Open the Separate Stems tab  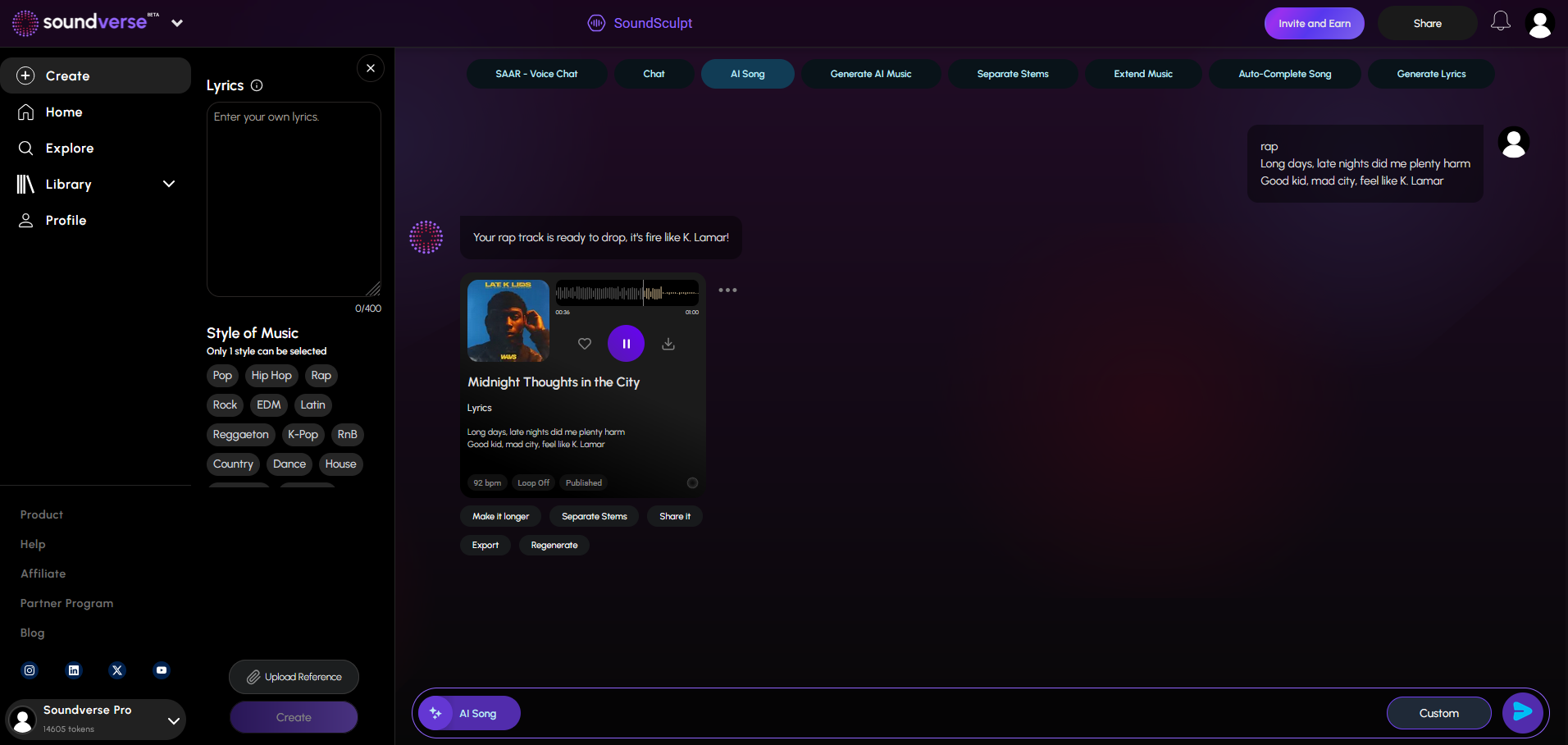coord(1013,74)
